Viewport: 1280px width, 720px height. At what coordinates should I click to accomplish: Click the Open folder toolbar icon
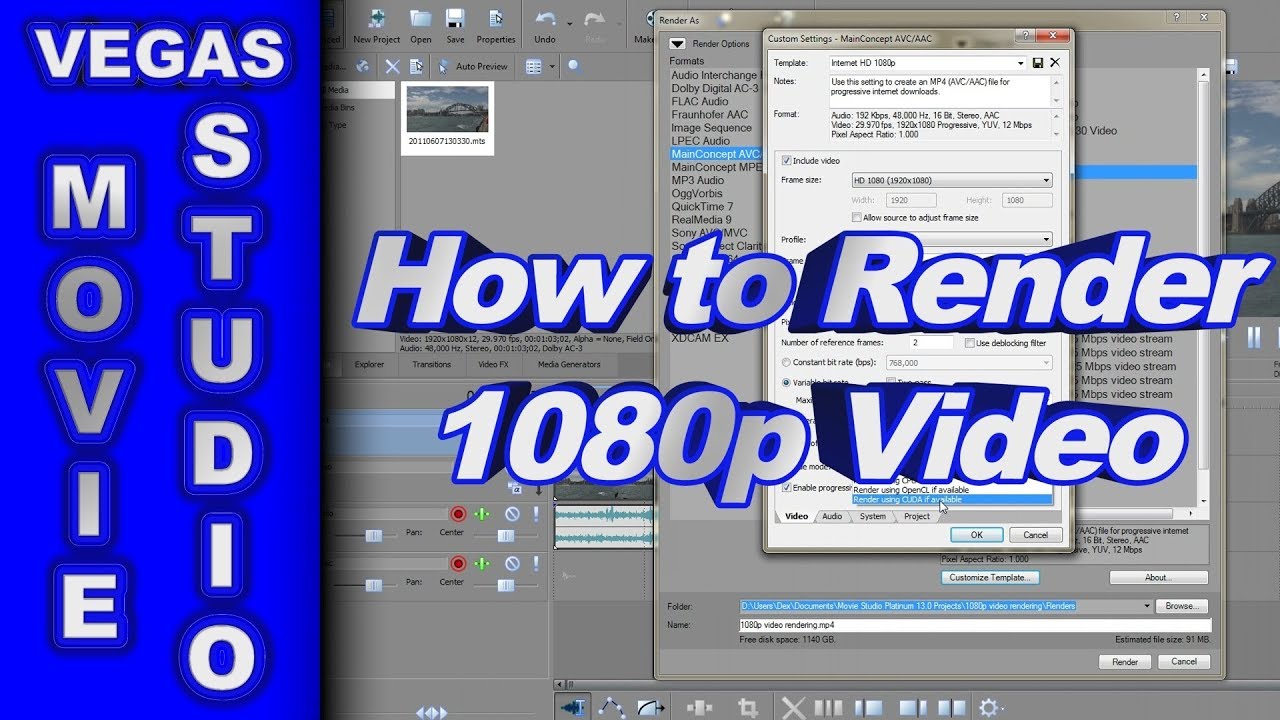tap(421, 18)
